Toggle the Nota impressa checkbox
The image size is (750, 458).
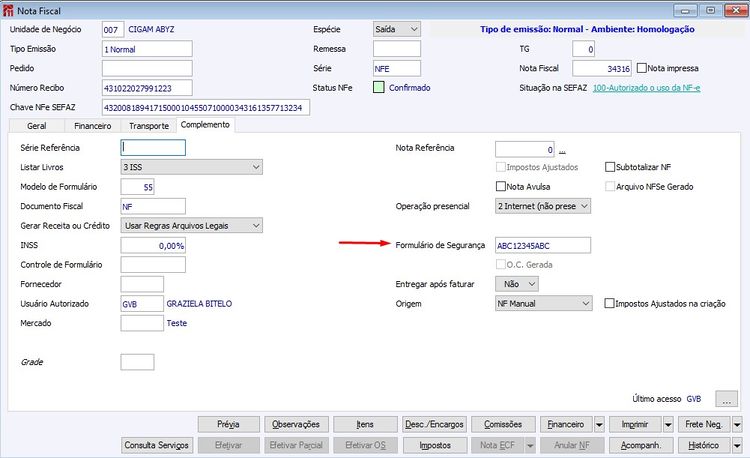coord(642,68)
